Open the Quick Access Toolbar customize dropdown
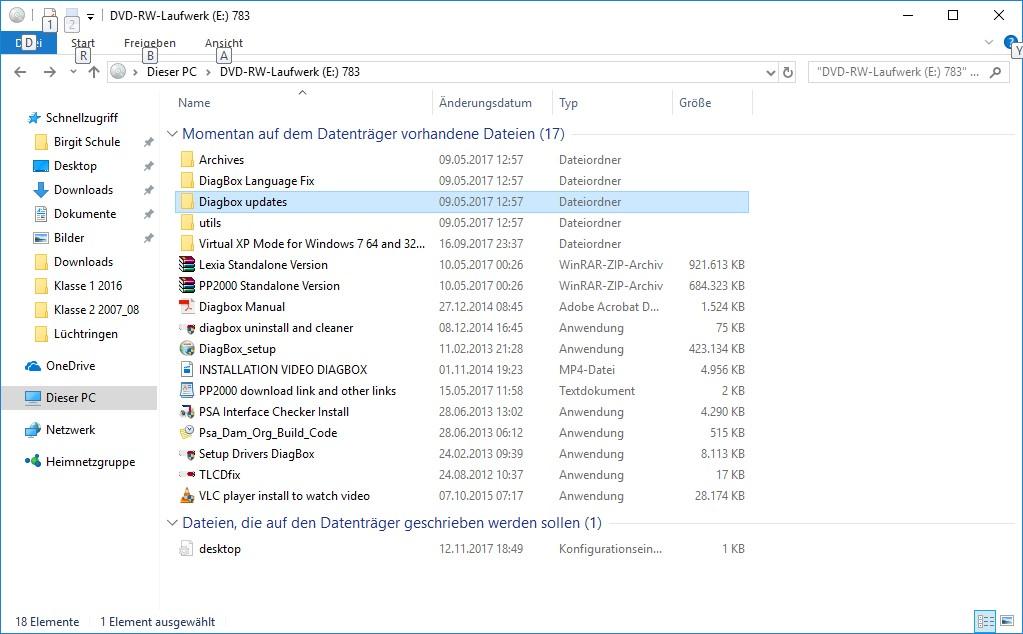 [x=91, y=16]
